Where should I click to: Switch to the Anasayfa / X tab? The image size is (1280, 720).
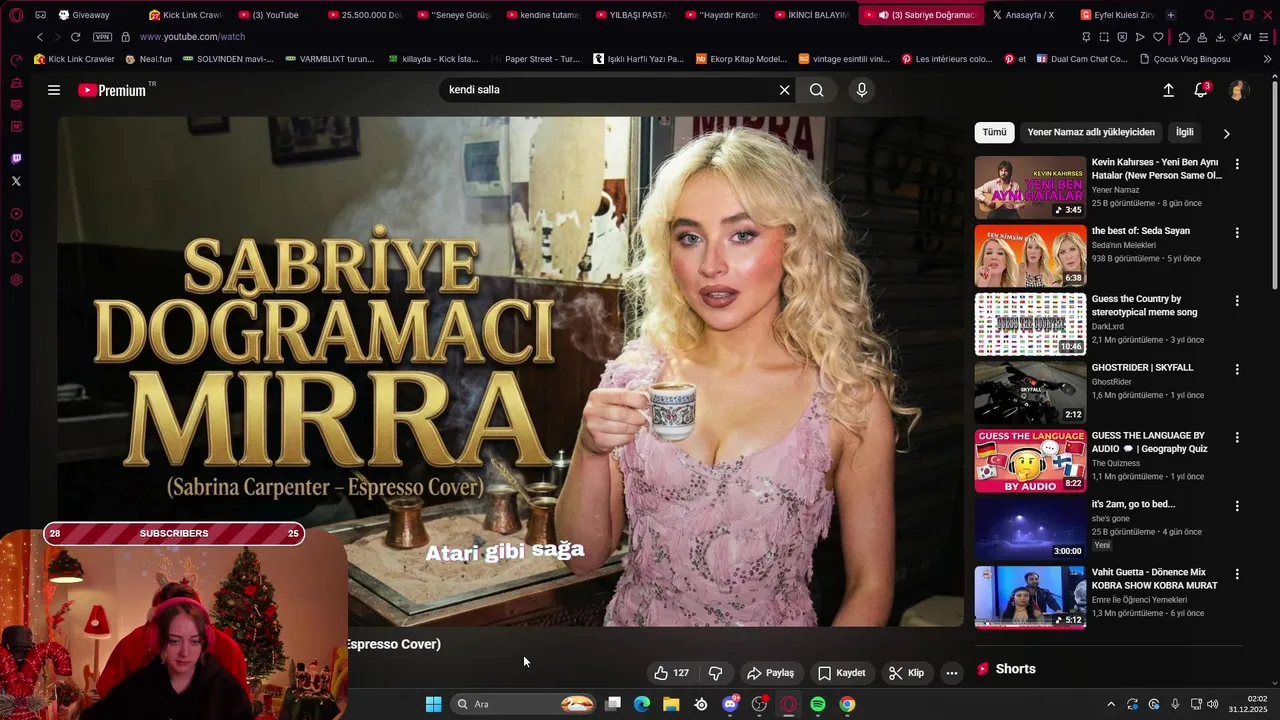pos(1022,15)
